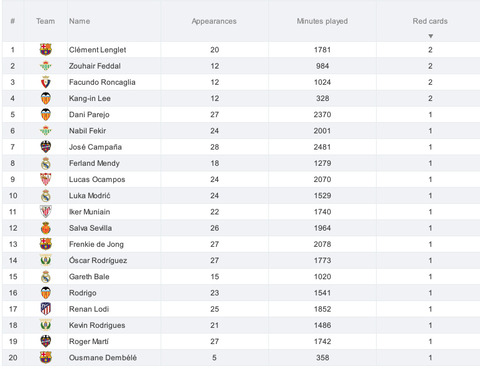Click the Osasuna crest beside Facundo Roncaglia
480x369 pixels.
coord(46,82)
